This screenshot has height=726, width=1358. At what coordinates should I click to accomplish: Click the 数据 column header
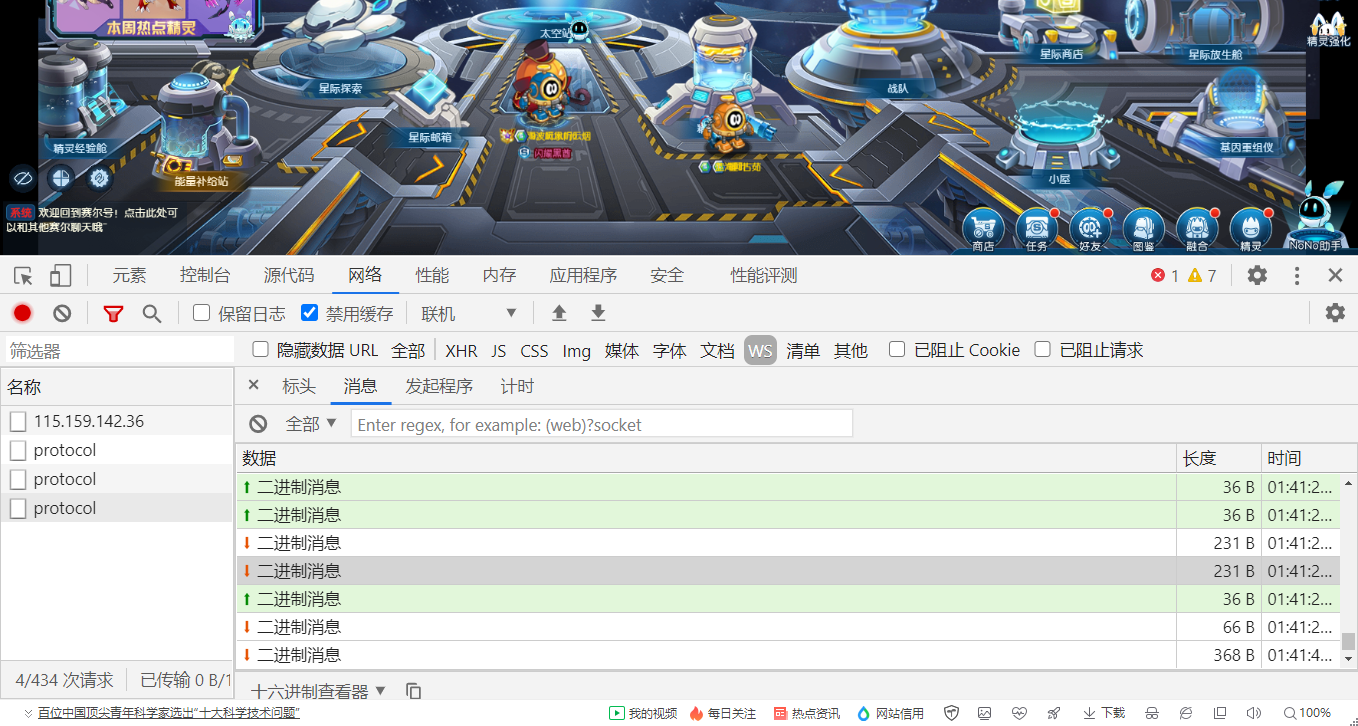click(706, 458)
